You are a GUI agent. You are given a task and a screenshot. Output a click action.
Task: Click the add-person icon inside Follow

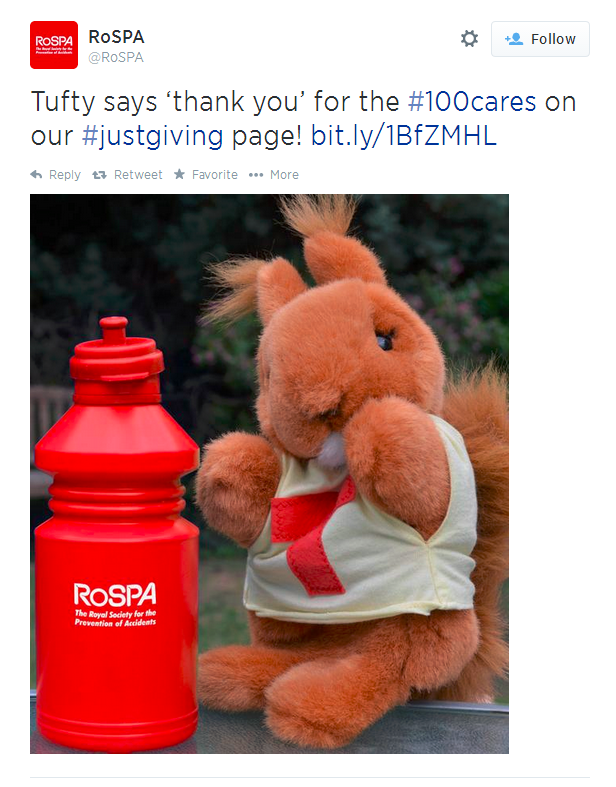[x=514, y=39]
